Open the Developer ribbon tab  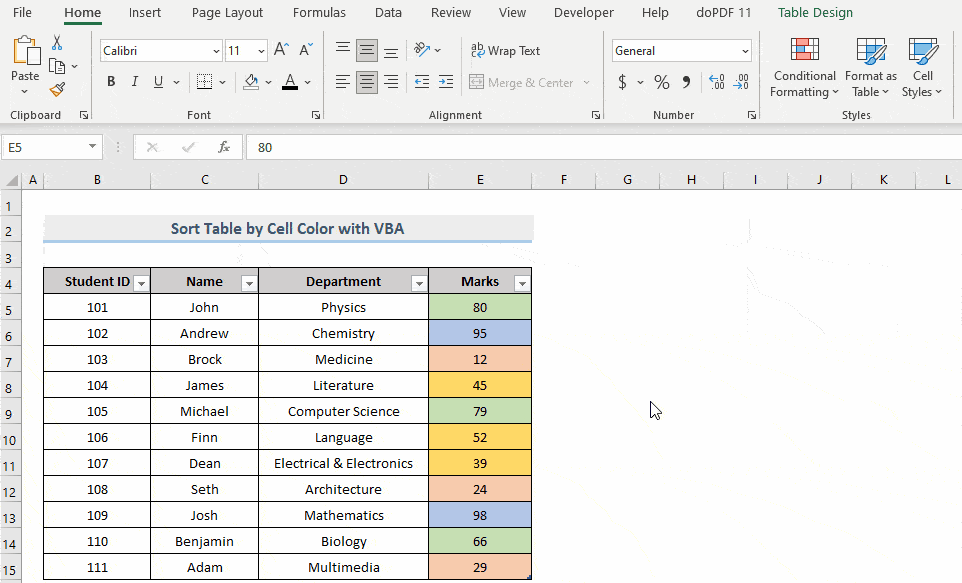point(583,13)
